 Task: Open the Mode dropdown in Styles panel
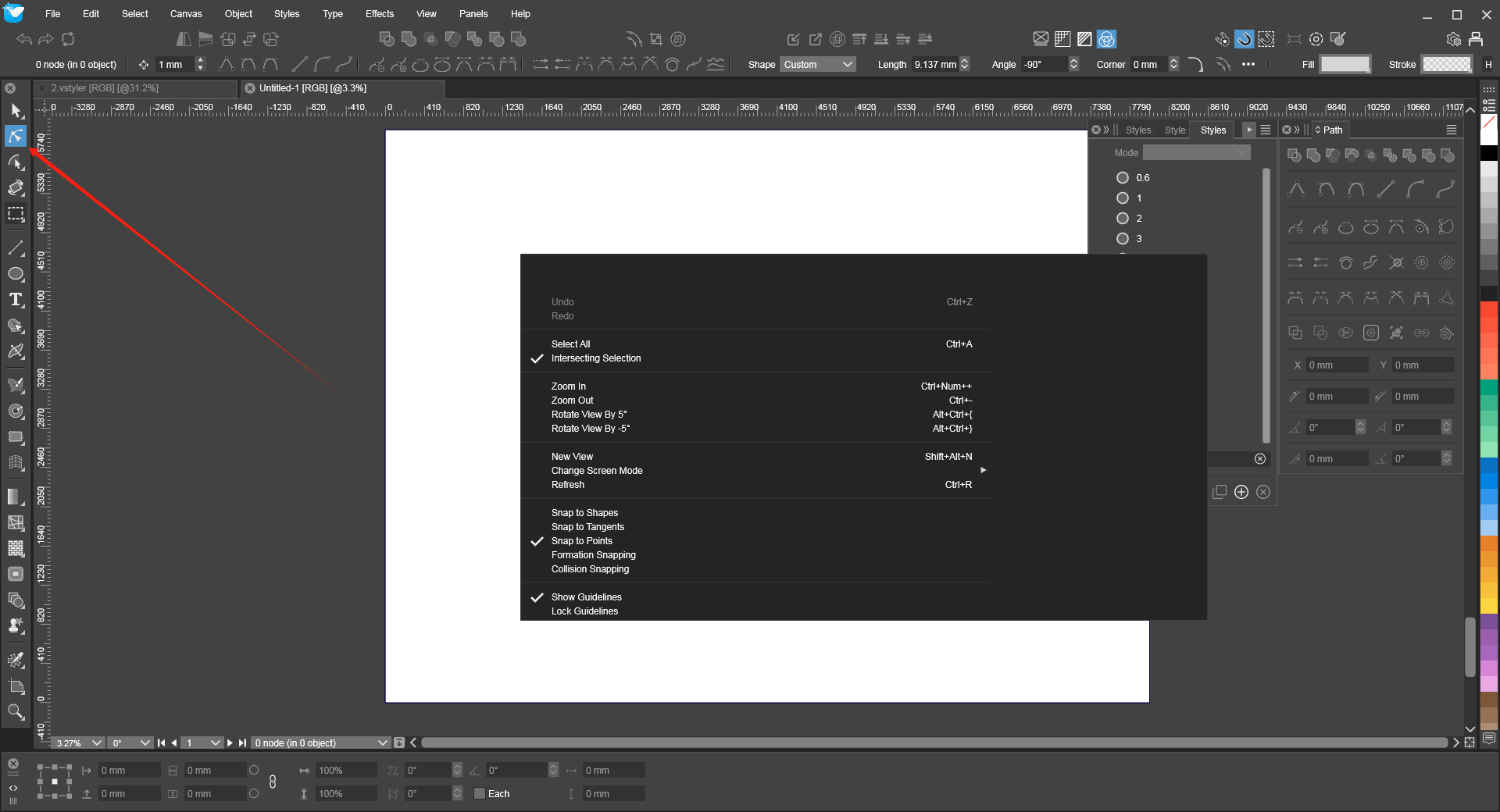(x=1196, y=153)
